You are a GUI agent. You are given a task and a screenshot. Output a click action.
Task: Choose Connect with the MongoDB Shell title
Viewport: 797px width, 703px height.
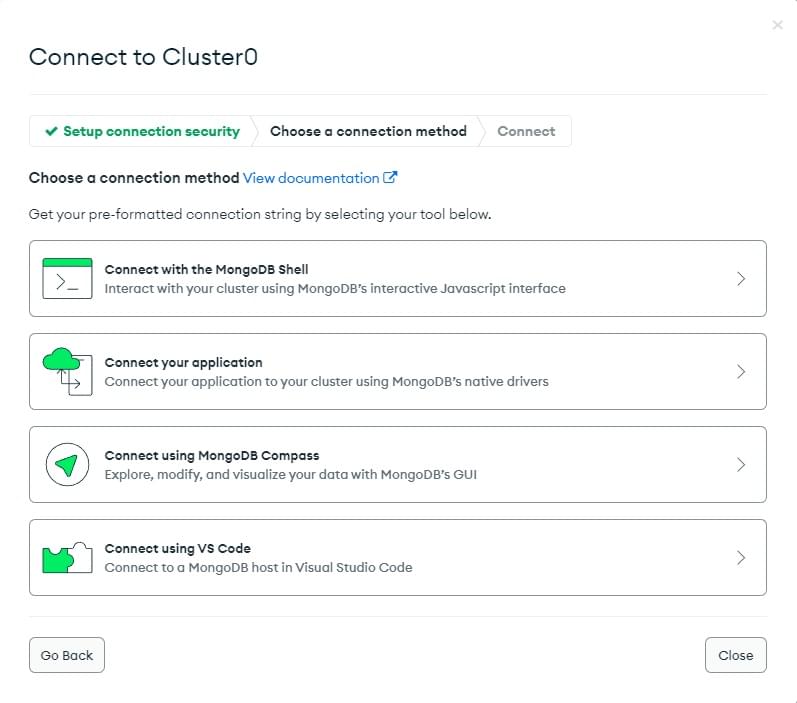pyautogui.click(x=206, y=269)
